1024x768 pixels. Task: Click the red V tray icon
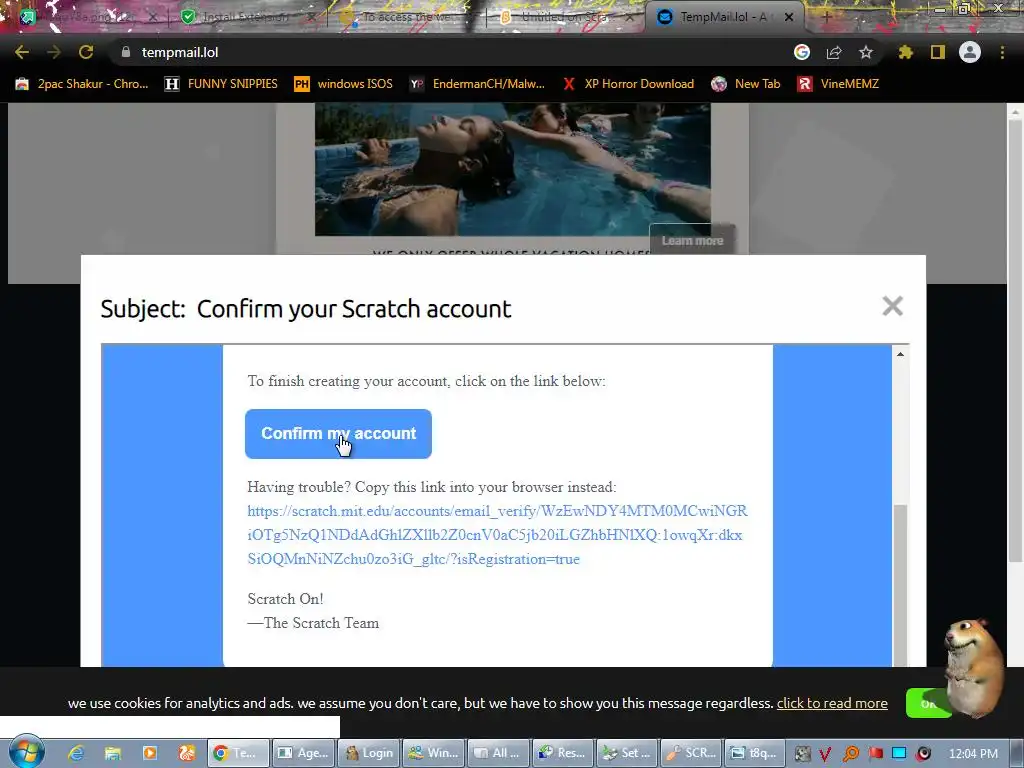click(x=825, y=754)
